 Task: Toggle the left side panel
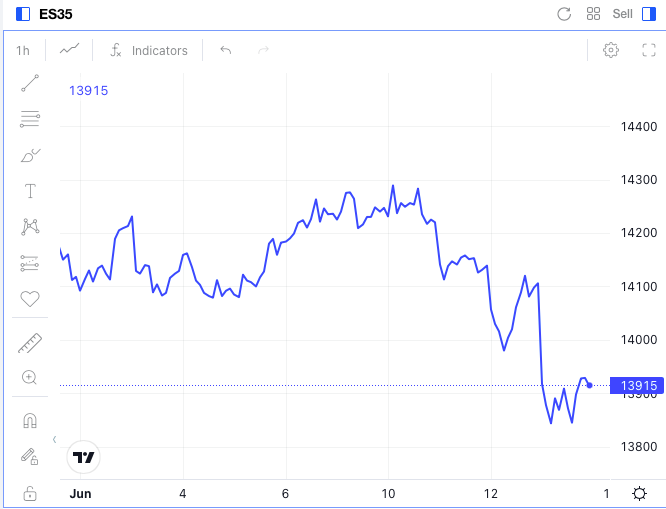tap(23, 14)
